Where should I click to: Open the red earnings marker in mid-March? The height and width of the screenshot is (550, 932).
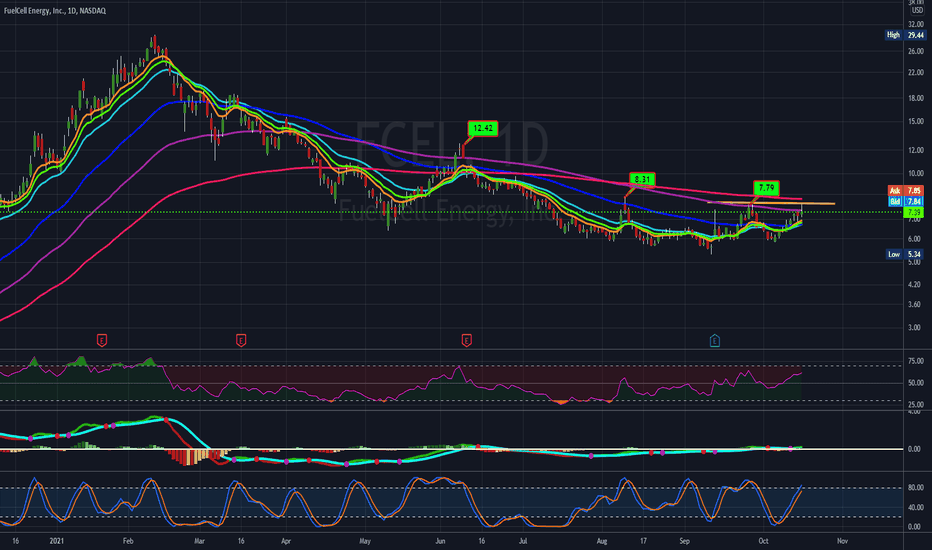(241, 341)
